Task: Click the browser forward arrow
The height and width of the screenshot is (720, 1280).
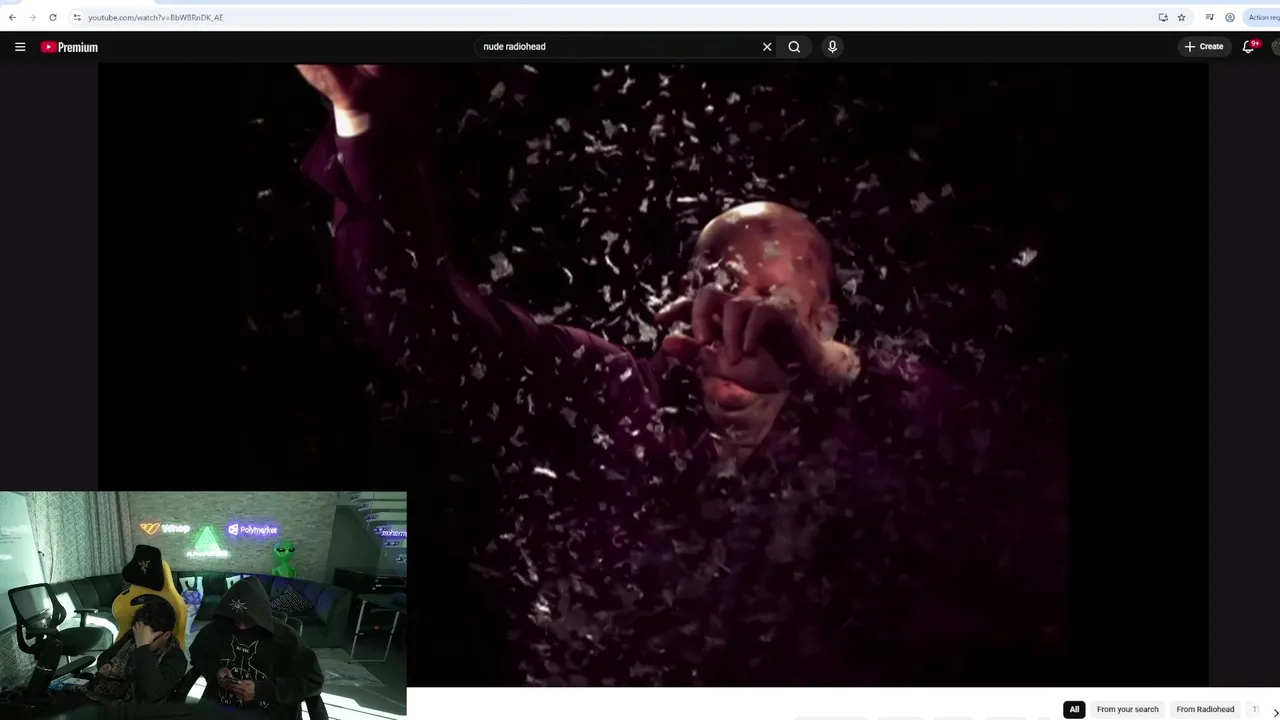Action: [32, 17]
